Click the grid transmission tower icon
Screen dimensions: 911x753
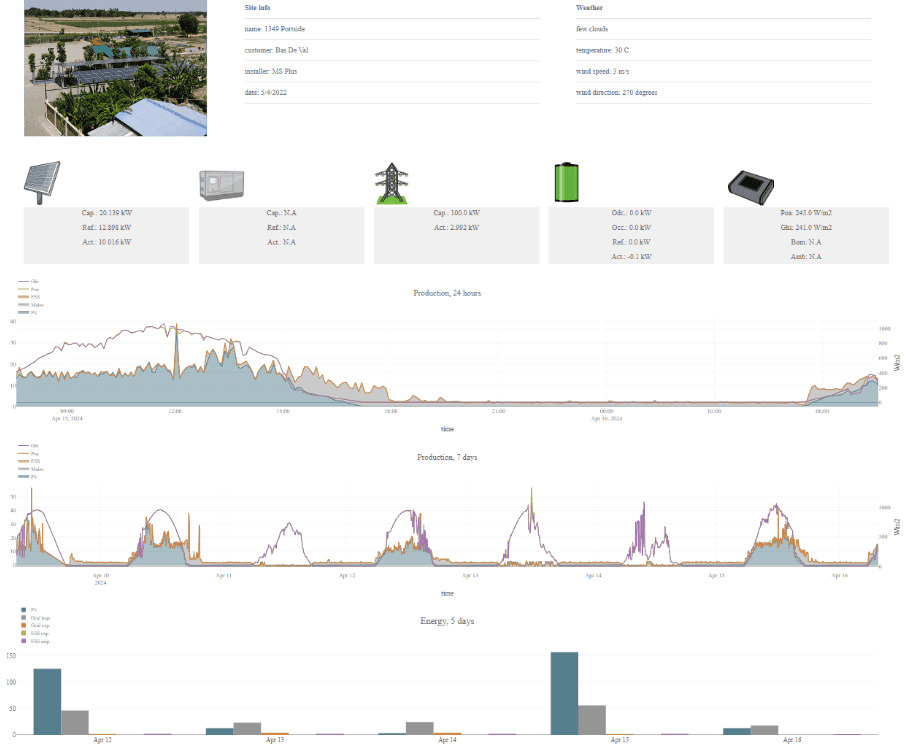coord(392,183)
